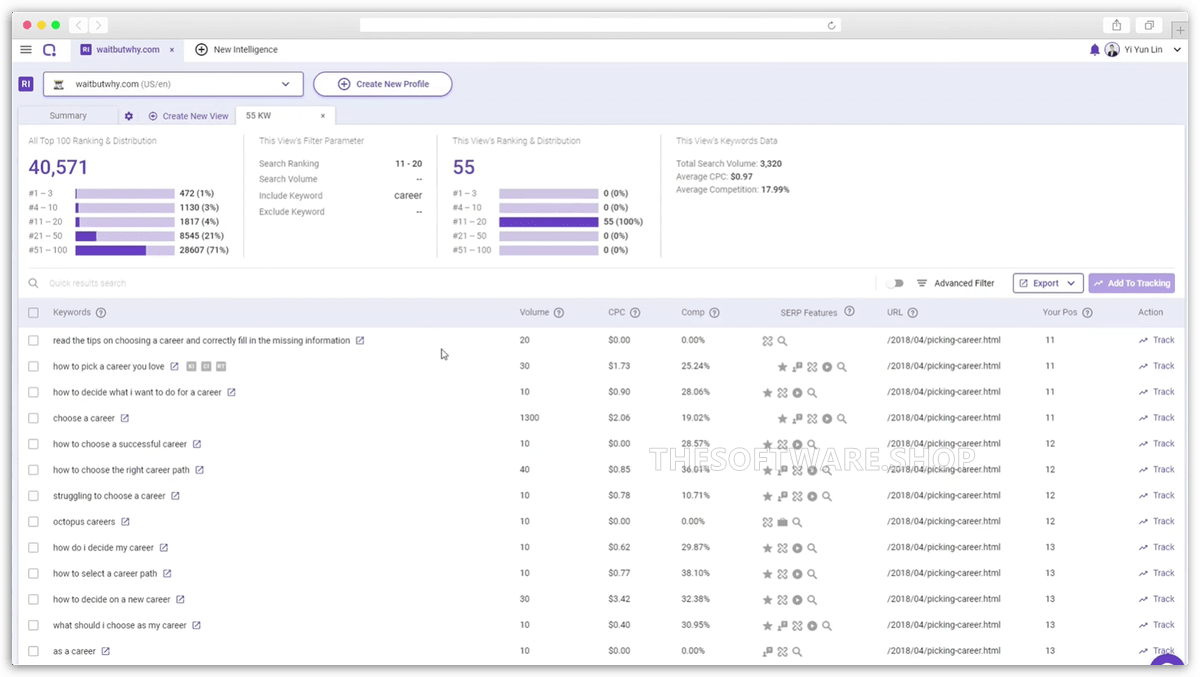The width and height of the screenshot is (1200, 677).
Task: Open the Export dropdown
Action: 1048,283
